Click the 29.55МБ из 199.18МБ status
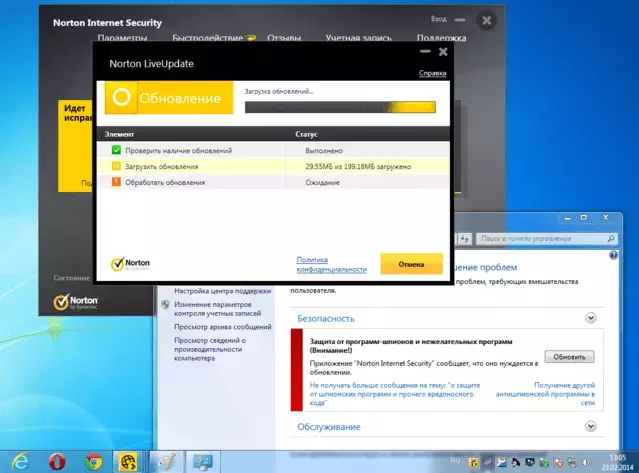639x473 pixels. click(358, 167)
